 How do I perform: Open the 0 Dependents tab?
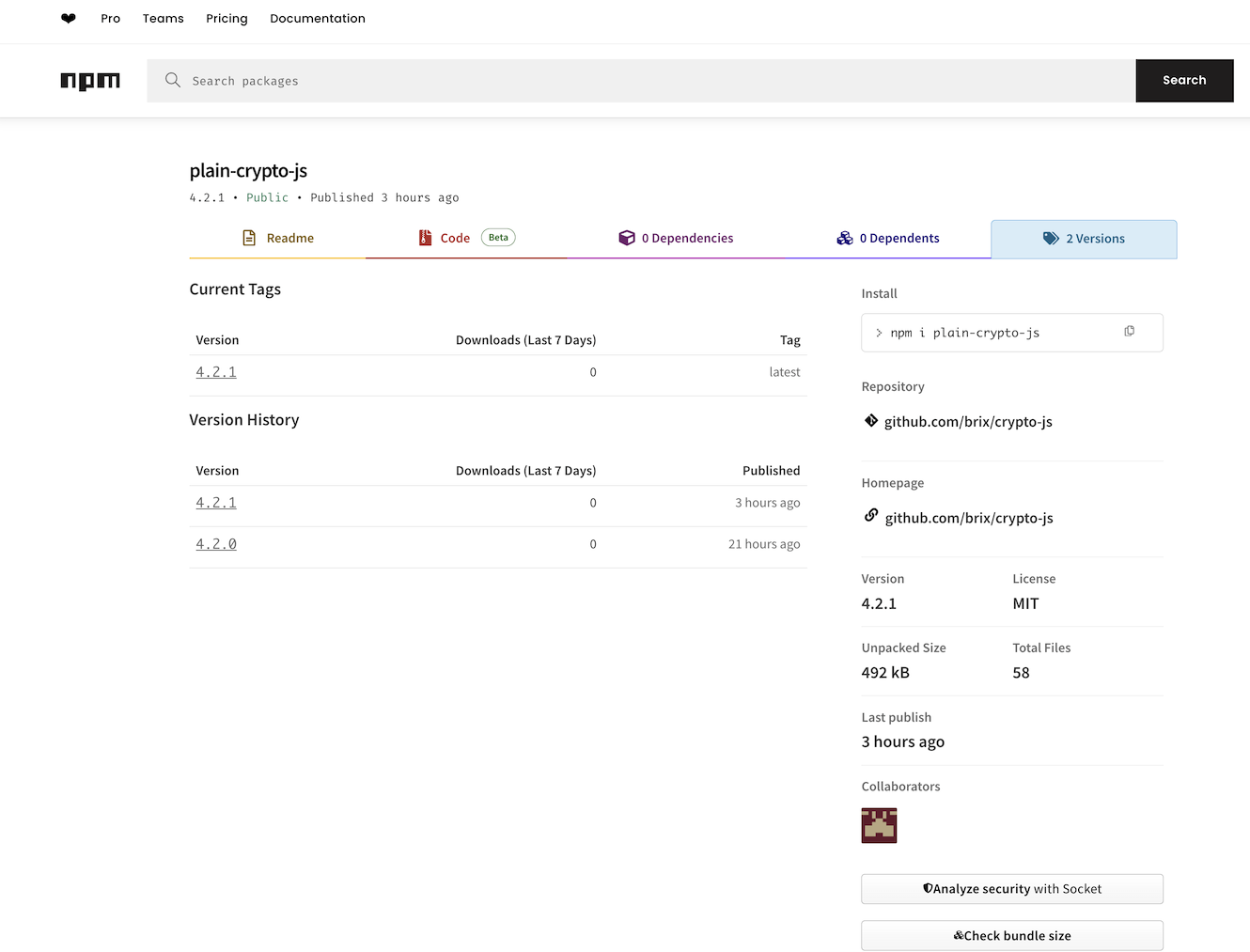(x=888, y=239)
